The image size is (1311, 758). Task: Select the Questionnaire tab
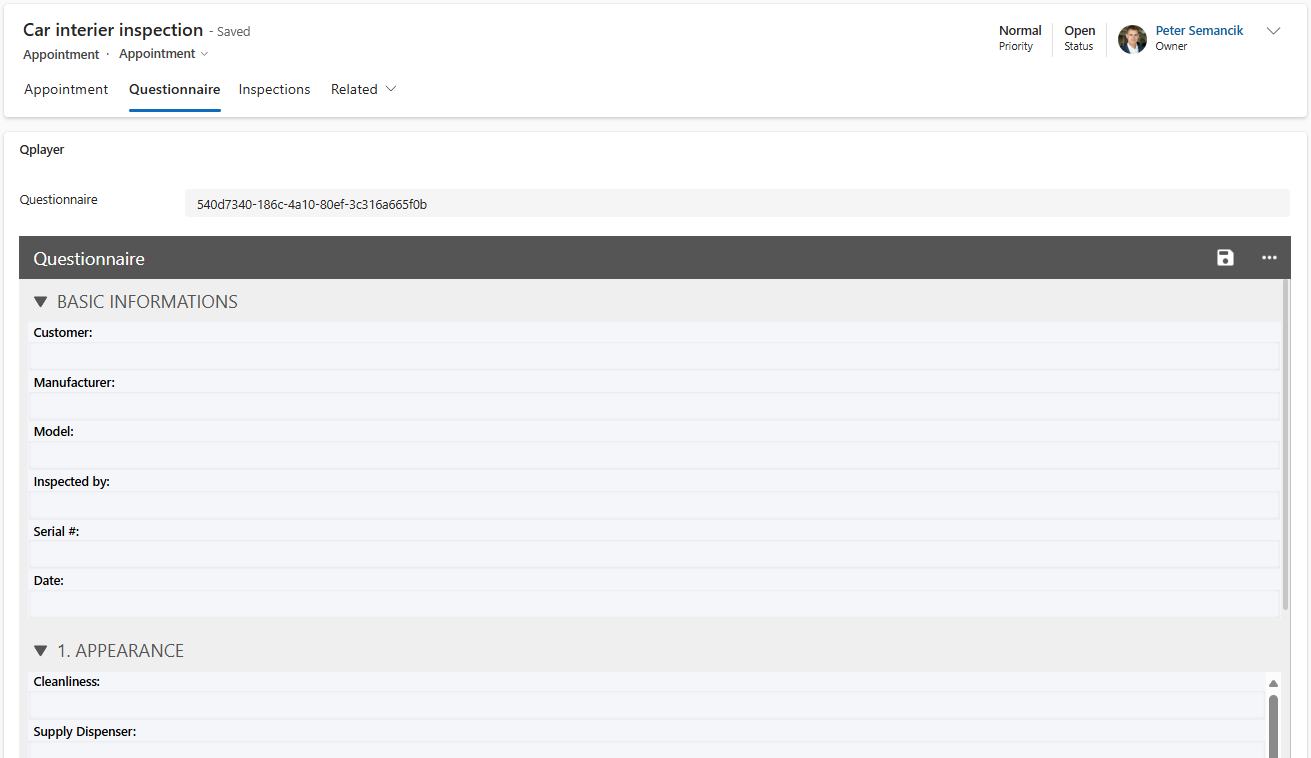coord(174,89)
